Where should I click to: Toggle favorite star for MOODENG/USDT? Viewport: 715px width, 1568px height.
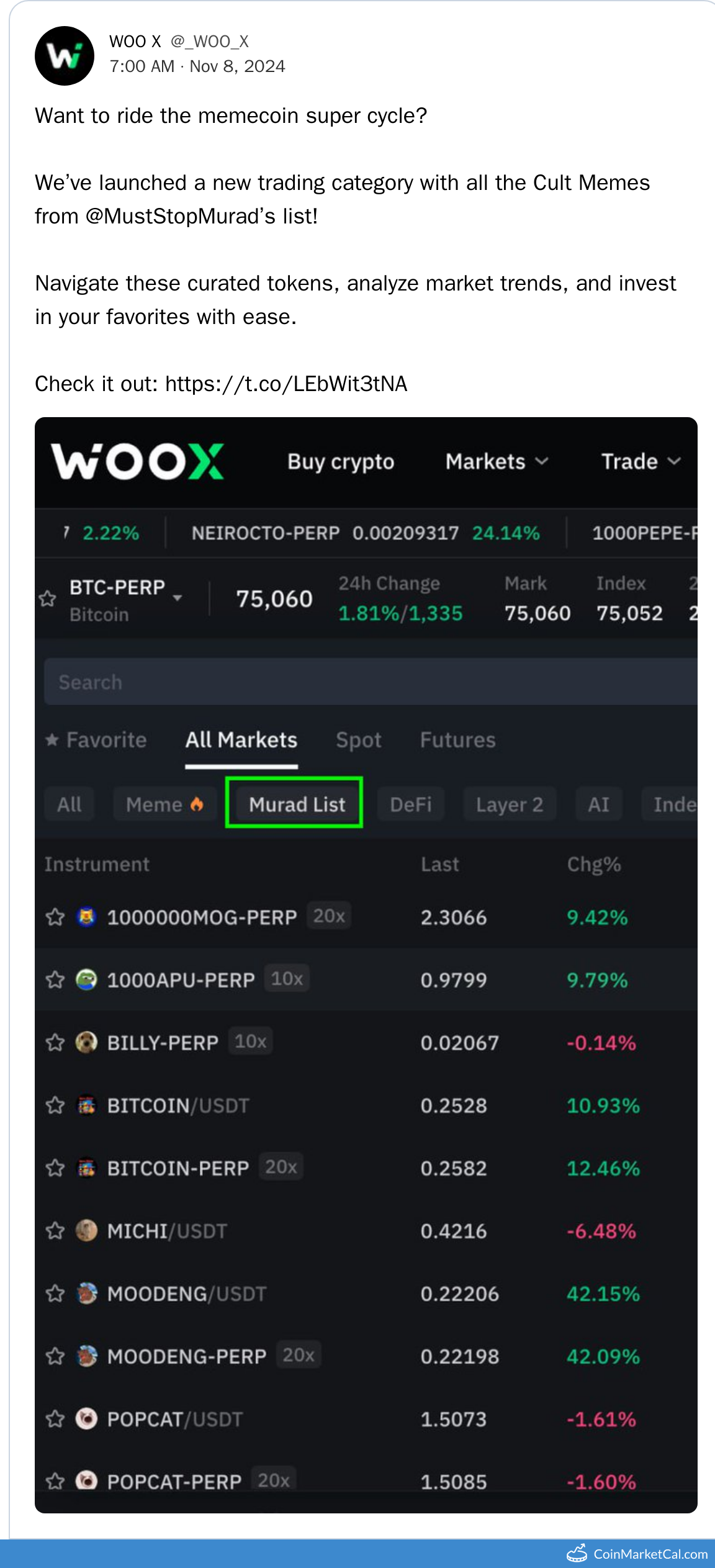pyautogui.click(x=55, y=1294)
